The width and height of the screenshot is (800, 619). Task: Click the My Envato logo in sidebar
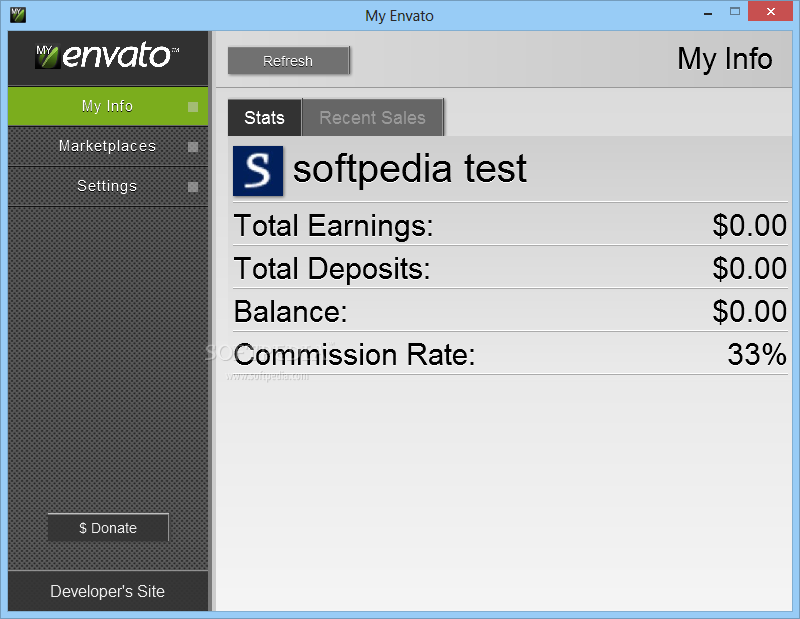point(107,55)
